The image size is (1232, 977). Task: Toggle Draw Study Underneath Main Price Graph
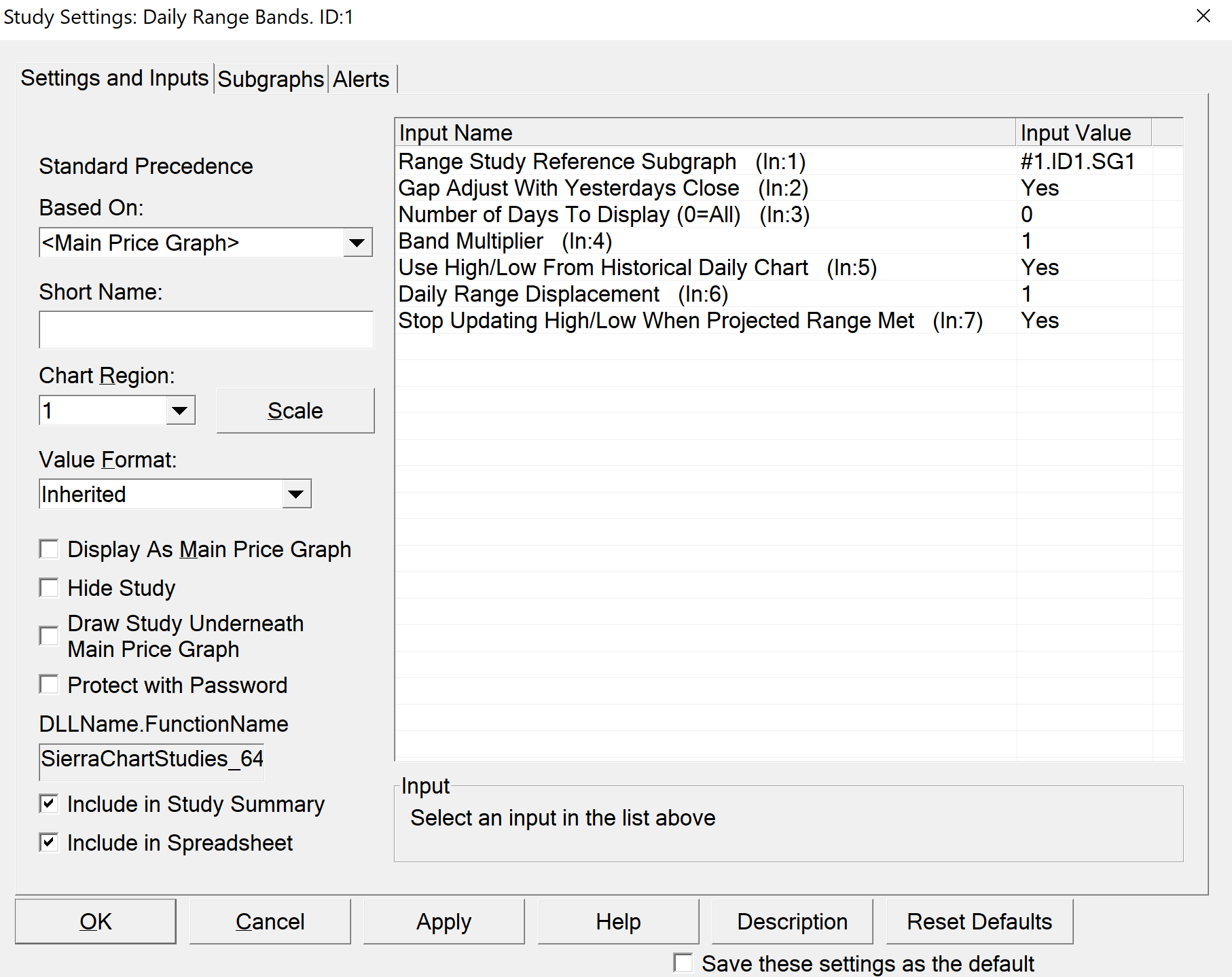[49, 636]
